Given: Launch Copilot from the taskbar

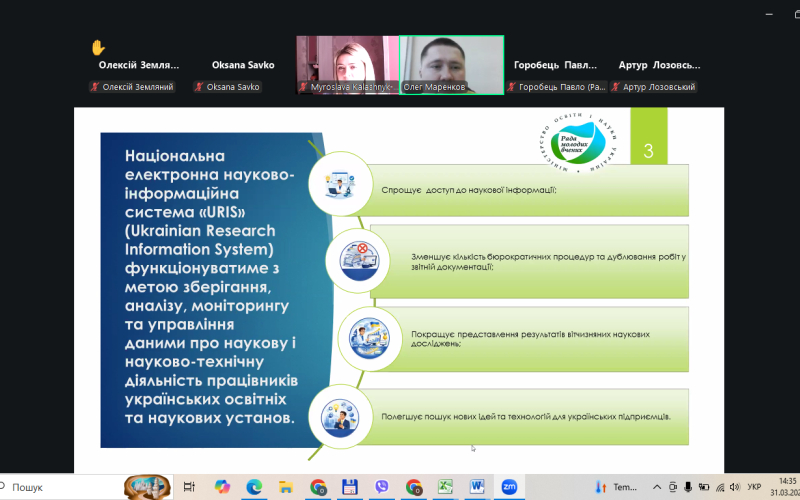Looking at the screenshot, I should click(x=222, y=487).
